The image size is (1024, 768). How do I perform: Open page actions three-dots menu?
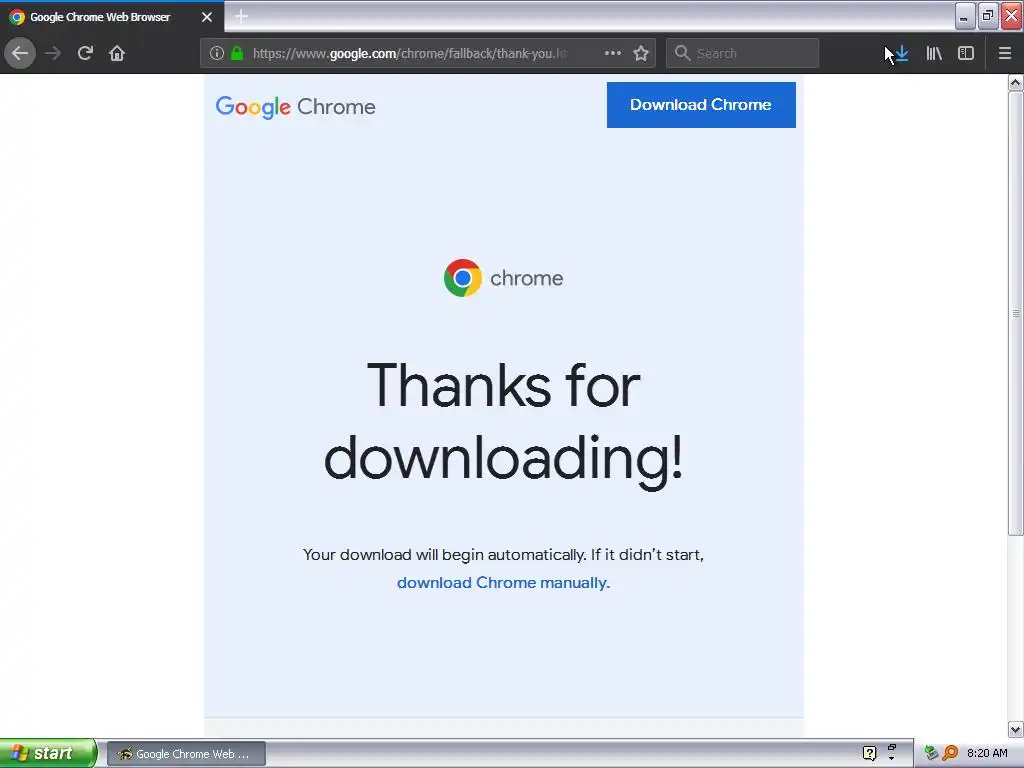point(613,53)
